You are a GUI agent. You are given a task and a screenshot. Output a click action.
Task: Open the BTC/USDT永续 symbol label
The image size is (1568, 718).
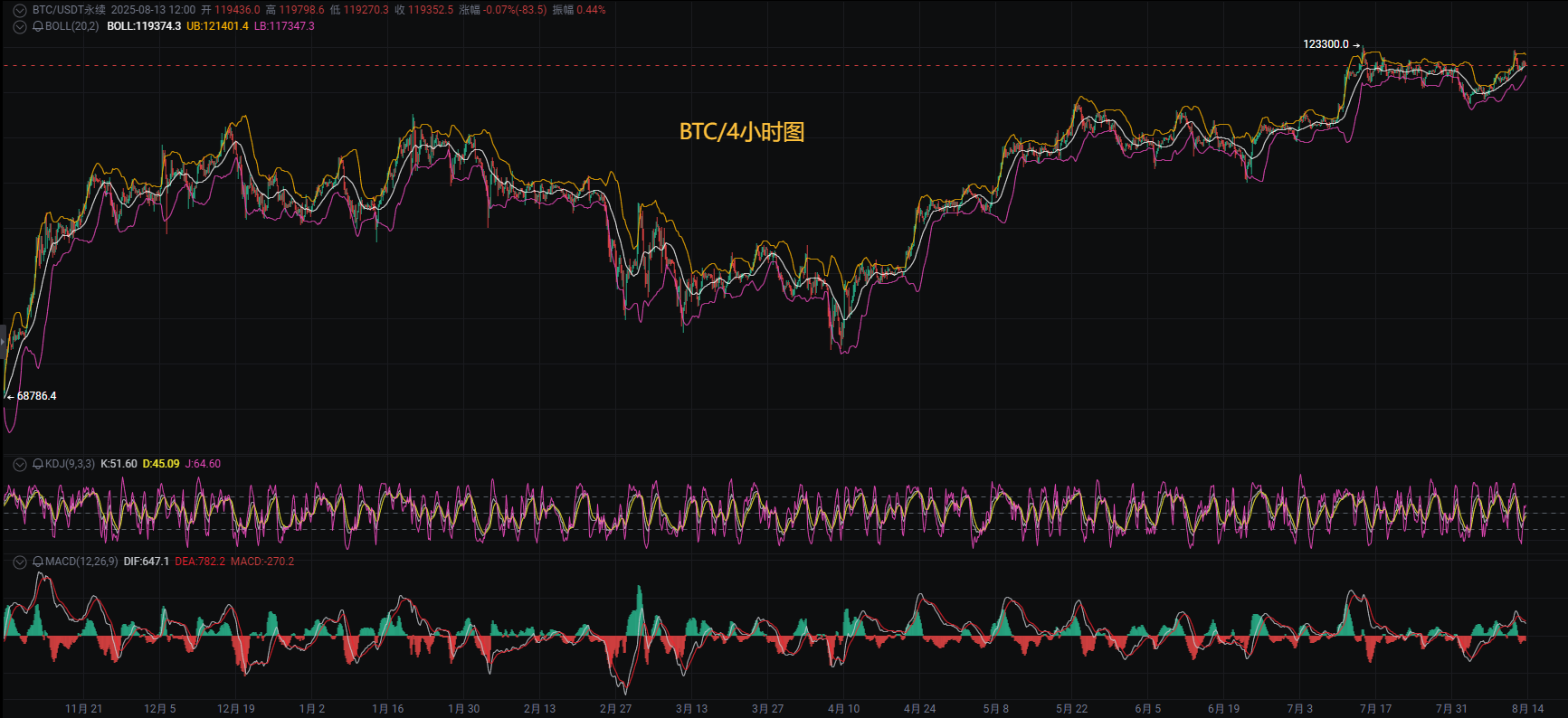[69, 10]
